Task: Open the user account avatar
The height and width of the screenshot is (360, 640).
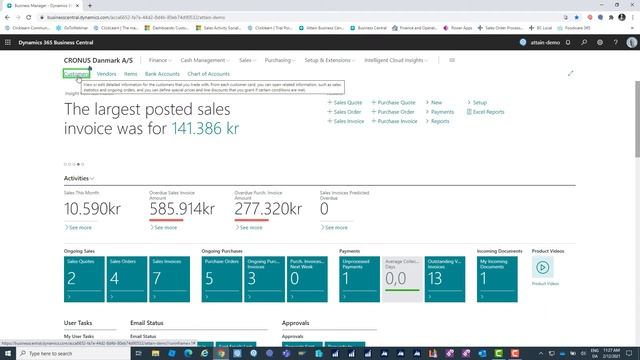Action: point(631,42)
